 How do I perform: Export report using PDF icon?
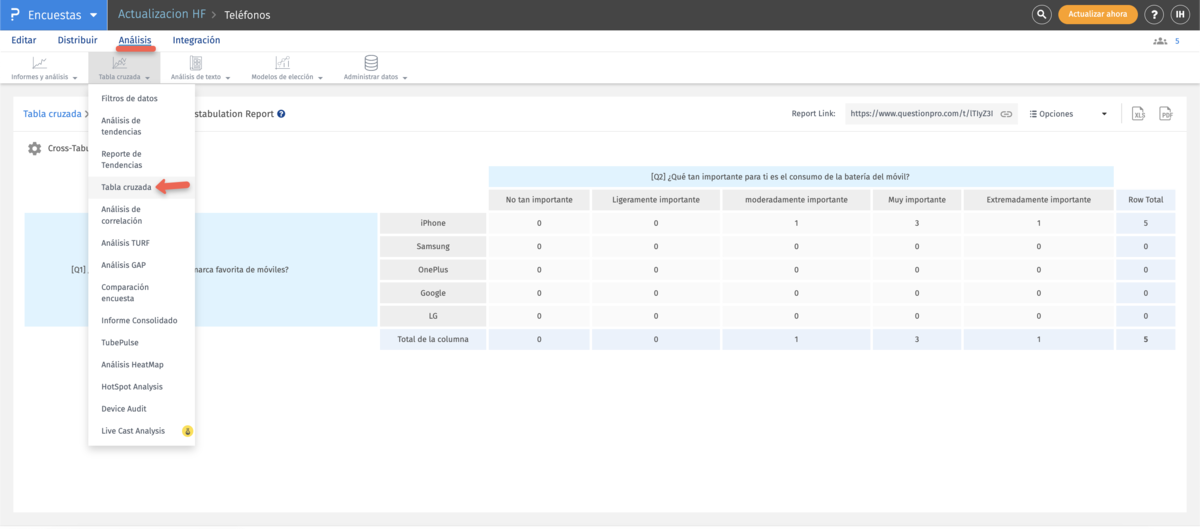pyautogui.click(x=1165, y=114)
